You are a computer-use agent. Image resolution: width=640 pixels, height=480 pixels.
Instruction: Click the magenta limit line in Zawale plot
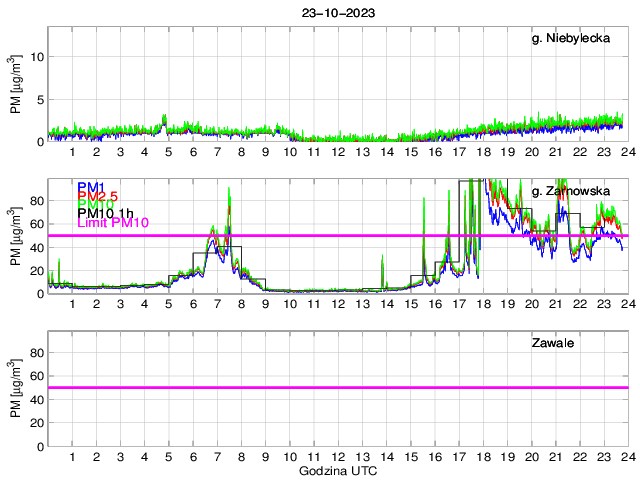(x=338, y=387)
